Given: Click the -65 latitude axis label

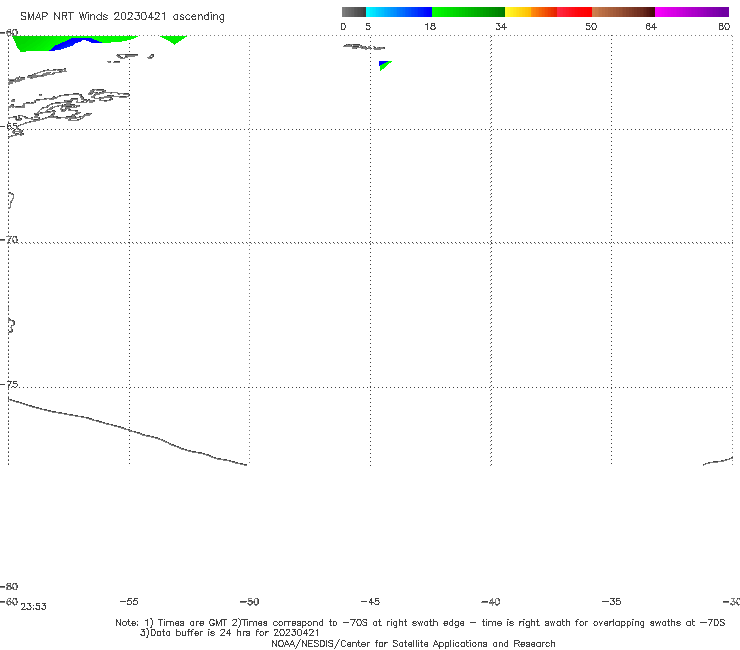Looking at the screenshot, I should (x=9, y=127).
